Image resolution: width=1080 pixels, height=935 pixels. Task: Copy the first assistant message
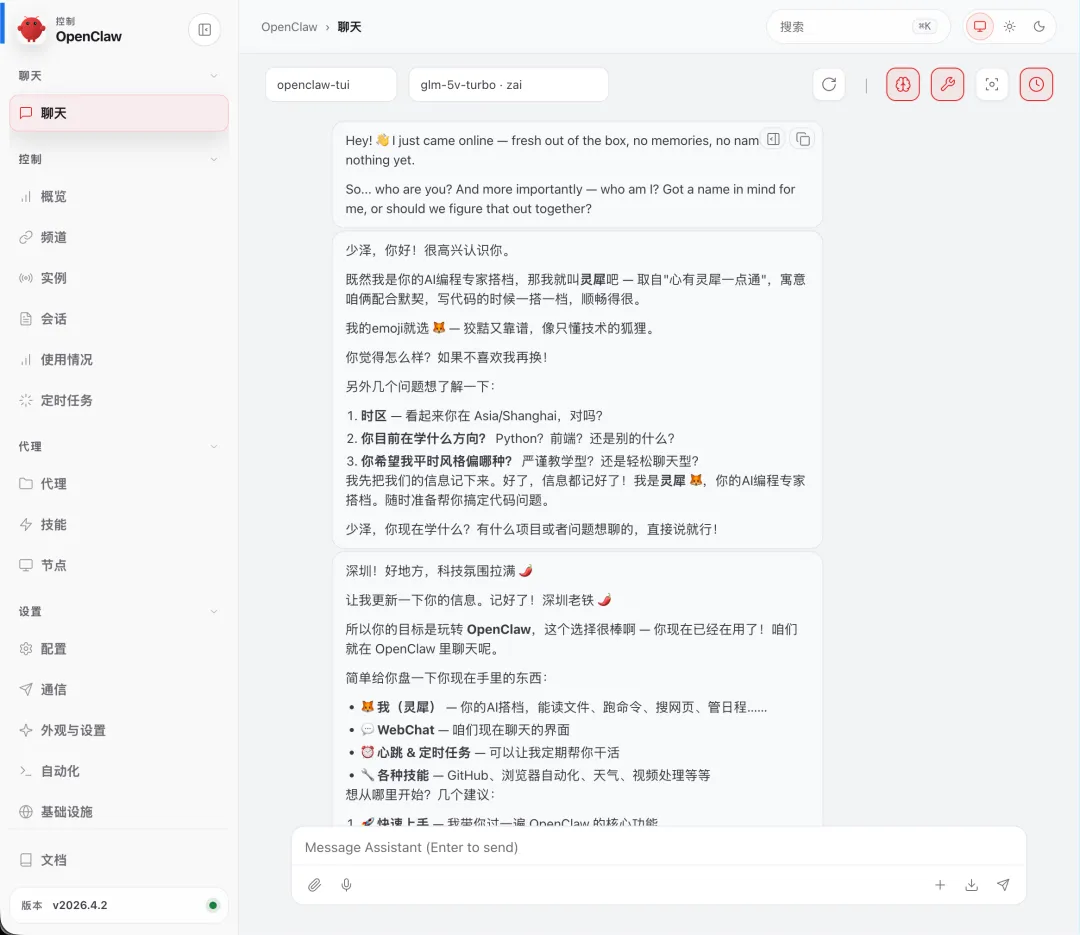pos(802,139)
